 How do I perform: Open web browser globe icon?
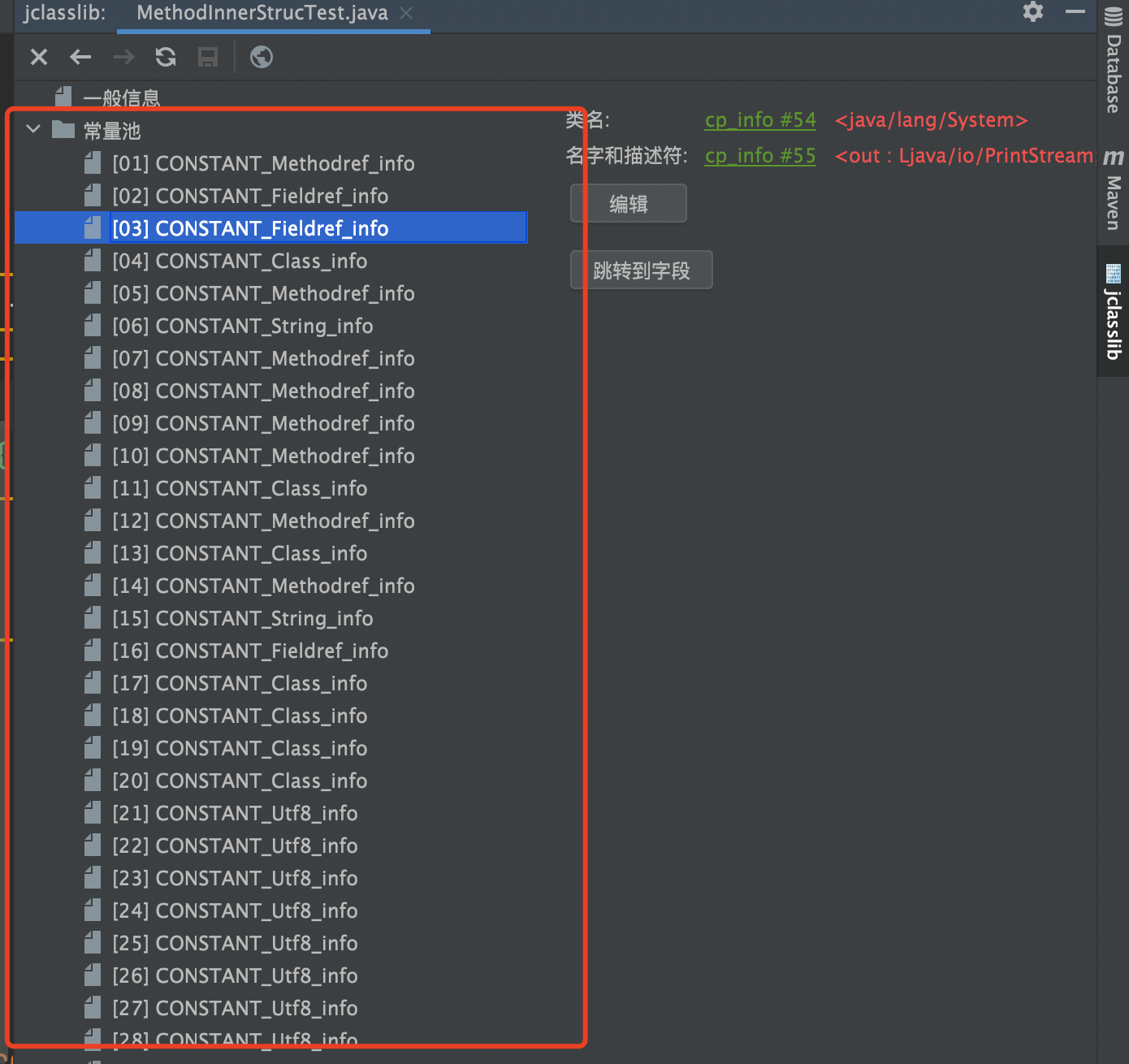pos(262,57)
